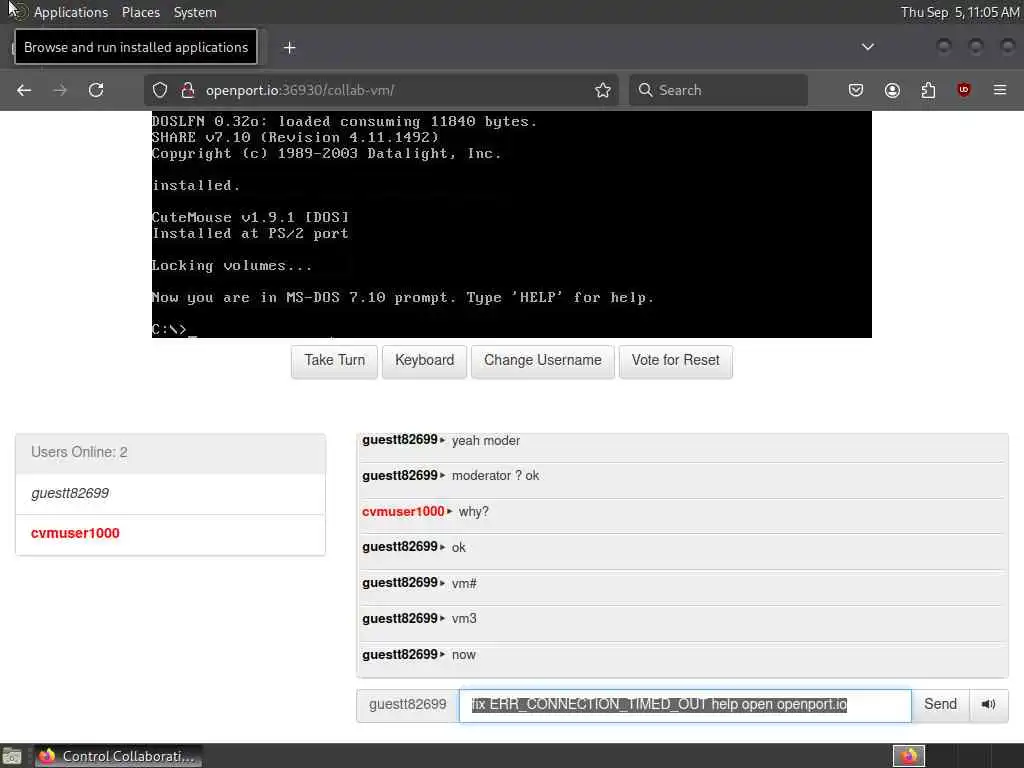This screenshot has height=768, width=1024.
Task: Click Vote for Reset button
Action: click(x=675, y=361)
